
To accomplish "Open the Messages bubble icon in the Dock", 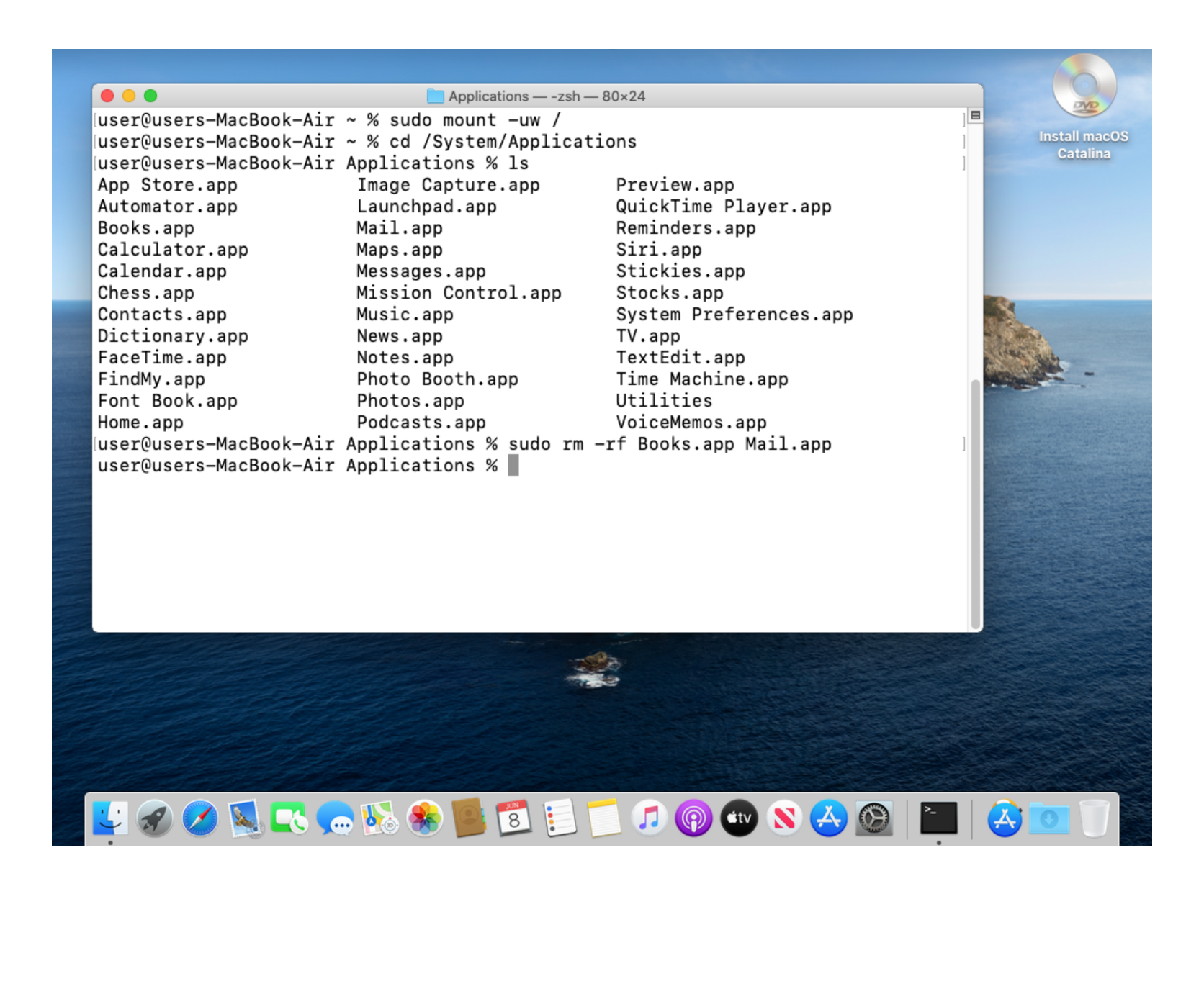I will 335,818.
